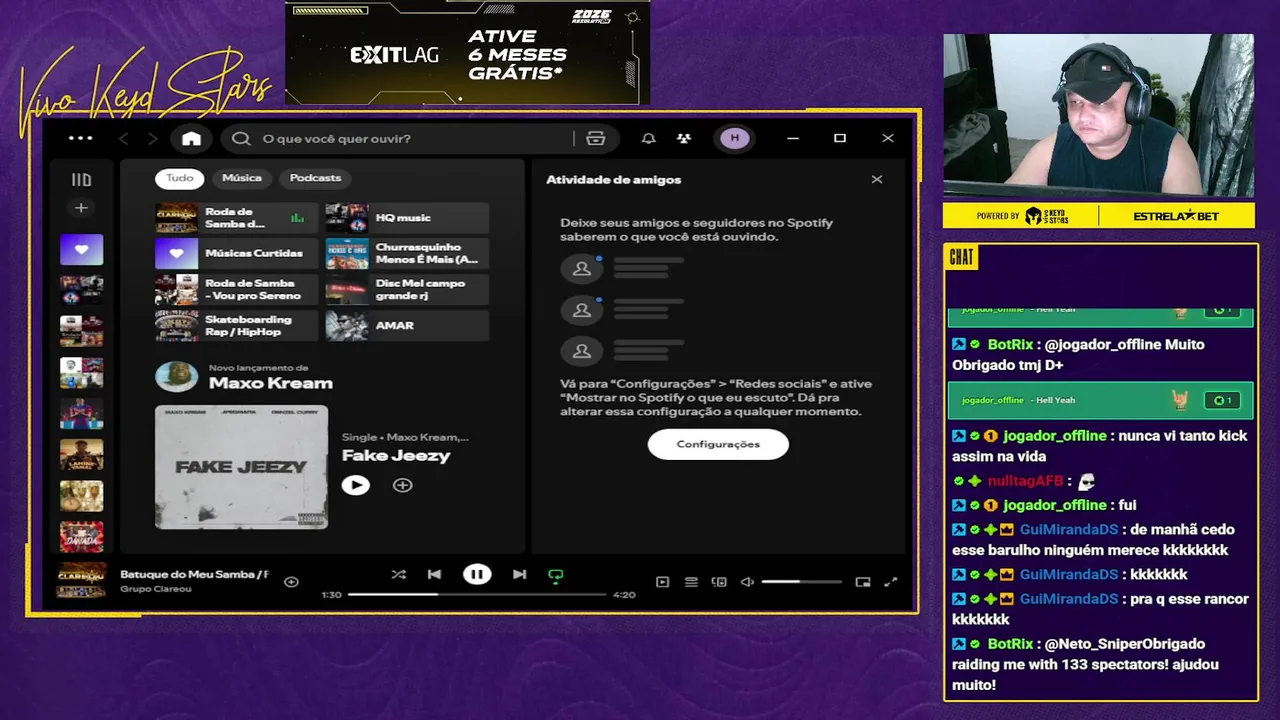The width and height of the screenshot is (1280, 720).
Task: Open Liked Songs heart tile in the sidebar
Action: (81, 249)
